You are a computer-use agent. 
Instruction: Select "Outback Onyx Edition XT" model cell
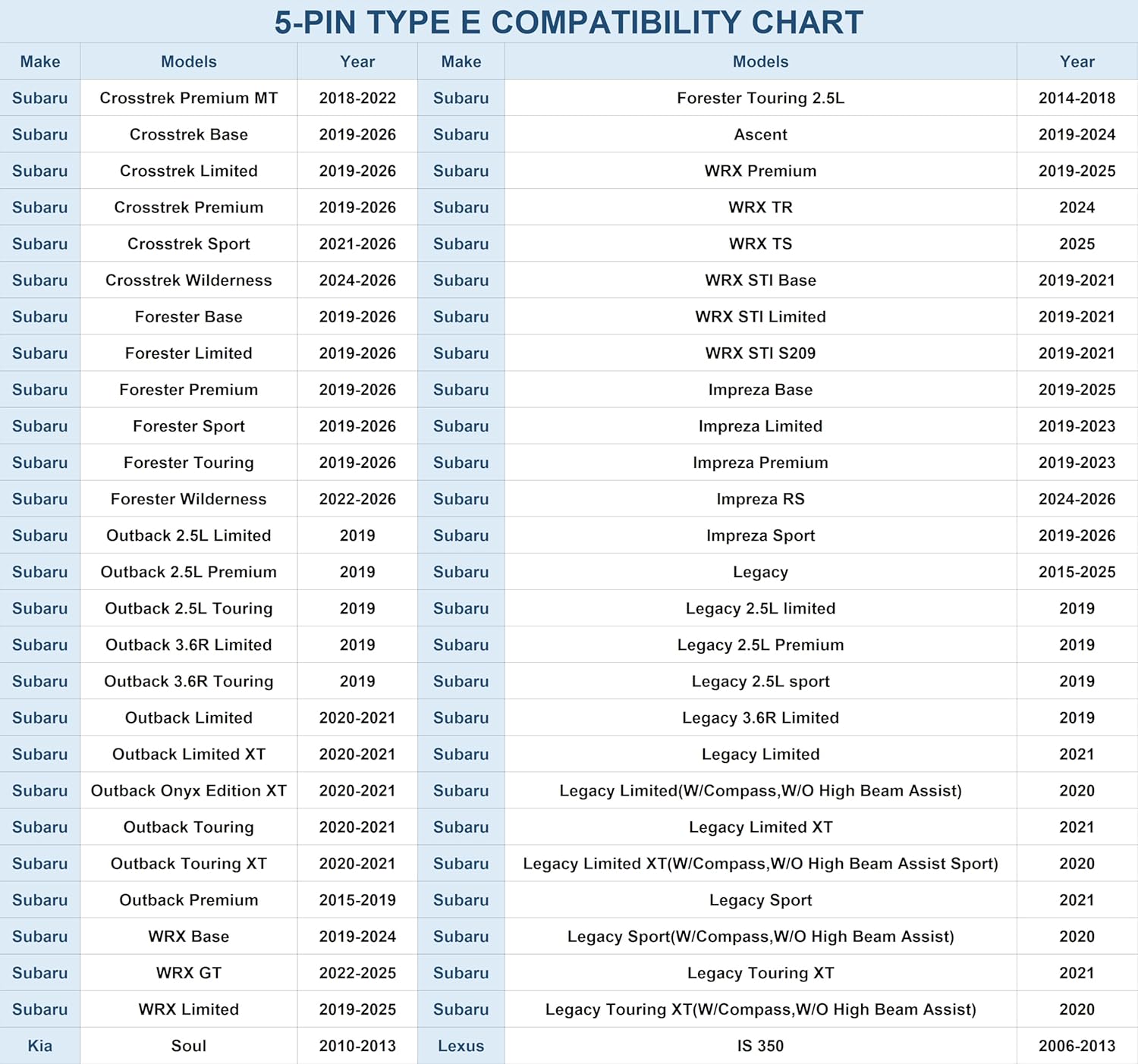tap(189, 790)
